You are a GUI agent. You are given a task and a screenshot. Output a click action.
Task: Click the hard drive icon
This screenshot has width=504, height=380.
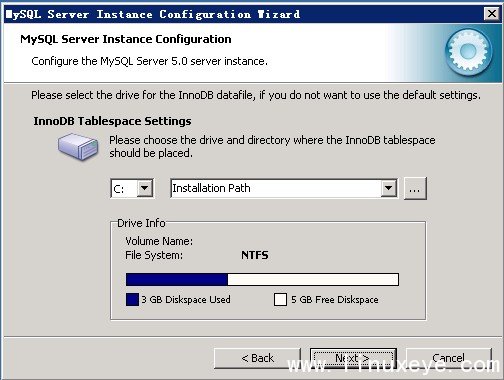coord(78,147)
